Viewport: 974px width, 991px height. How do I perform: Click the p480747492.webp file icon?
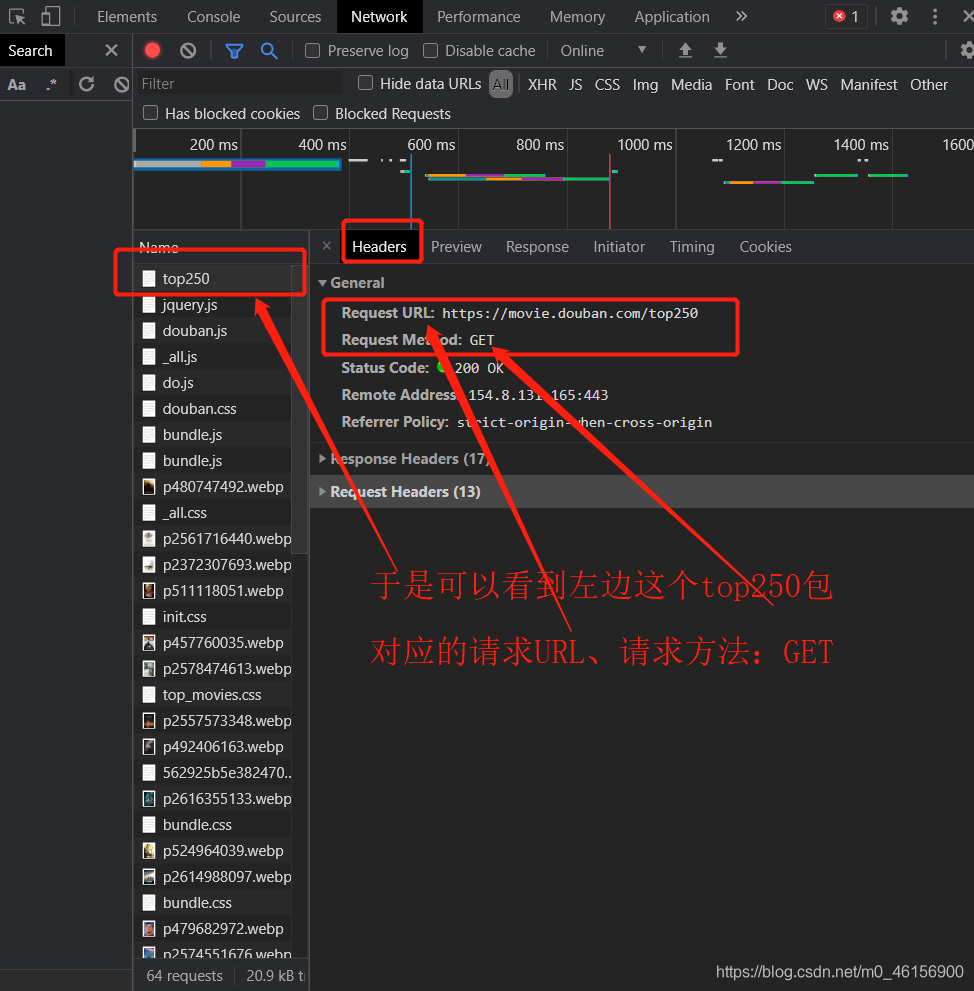(x=149, y=487)
